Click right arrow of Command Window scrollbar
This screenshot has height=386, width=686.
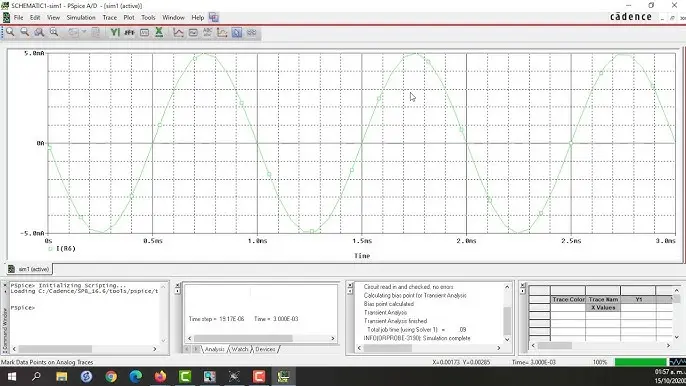(154, 349)
